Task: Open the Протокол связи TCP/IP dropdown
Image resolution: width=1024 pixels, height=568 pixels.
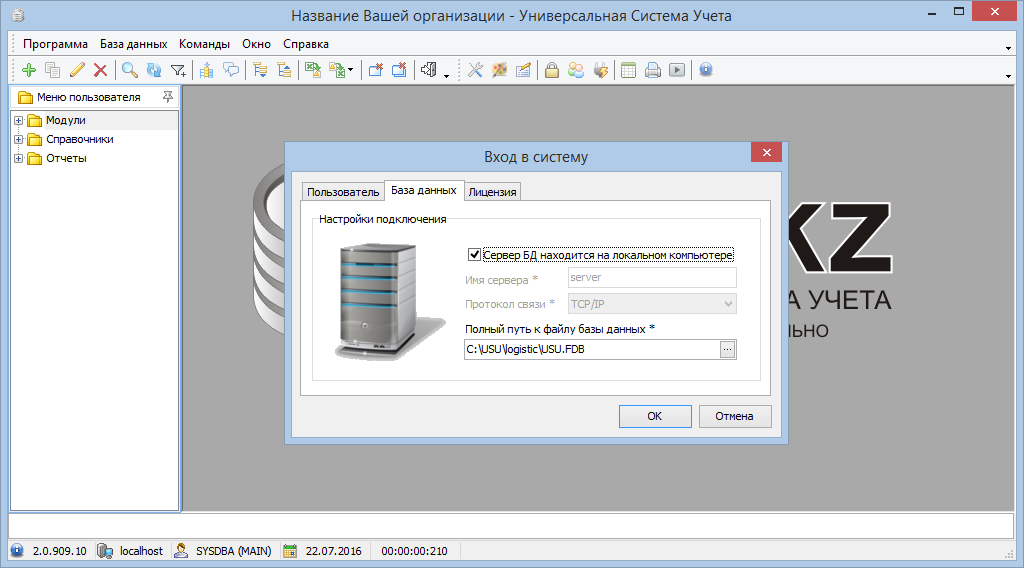Action: (728, 303)
